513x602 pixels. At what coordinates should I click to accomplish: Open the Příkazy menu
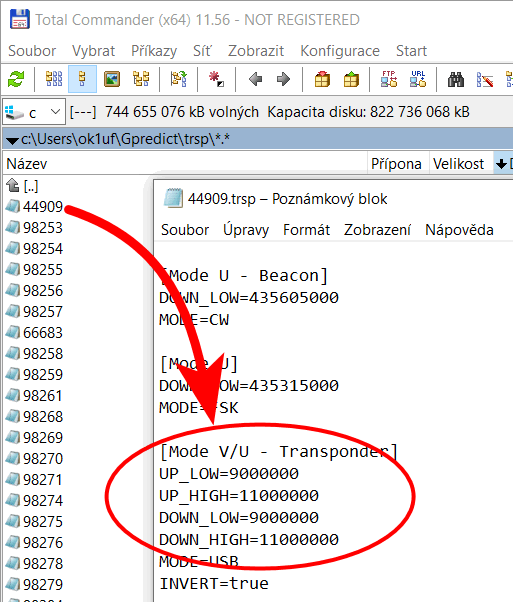[154, 51]
